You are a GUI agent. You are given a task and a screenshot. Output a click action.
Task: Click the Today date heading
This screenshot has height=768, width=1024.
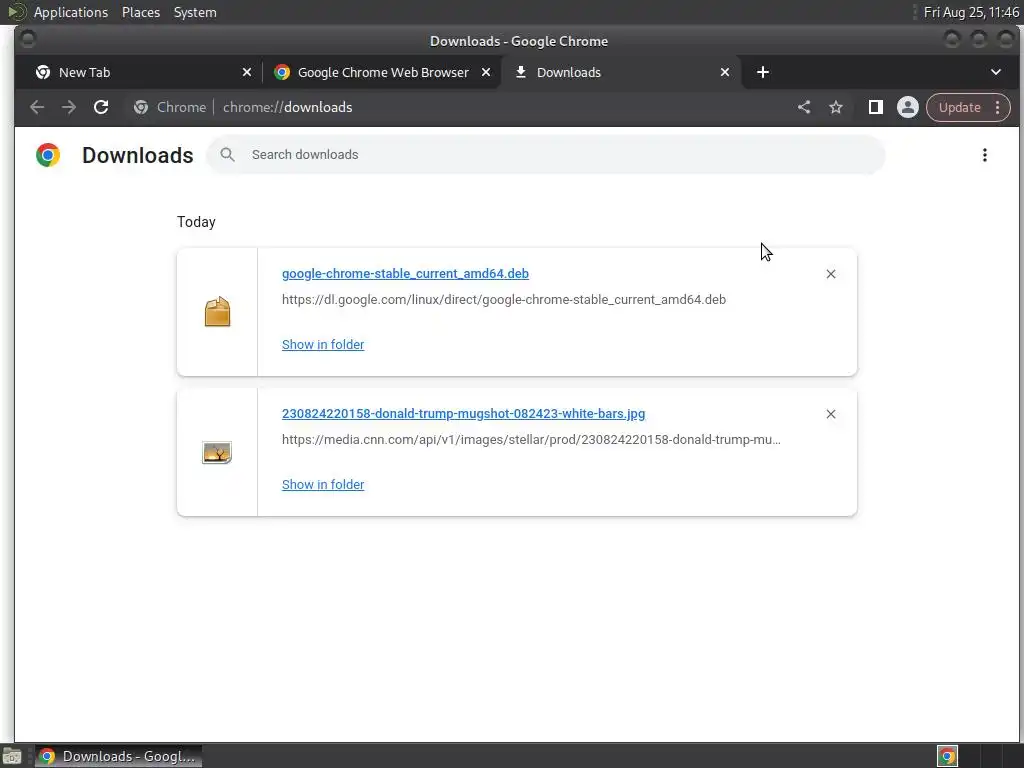[x=196, y=222]
